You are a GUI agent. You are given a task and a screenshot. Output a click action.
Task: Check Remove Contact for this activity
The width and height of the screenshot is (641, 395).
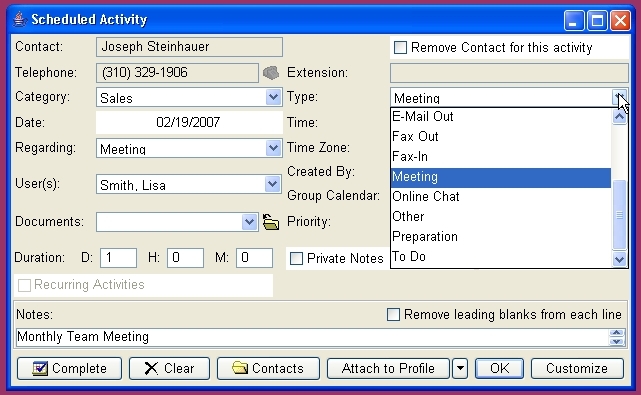400,47
